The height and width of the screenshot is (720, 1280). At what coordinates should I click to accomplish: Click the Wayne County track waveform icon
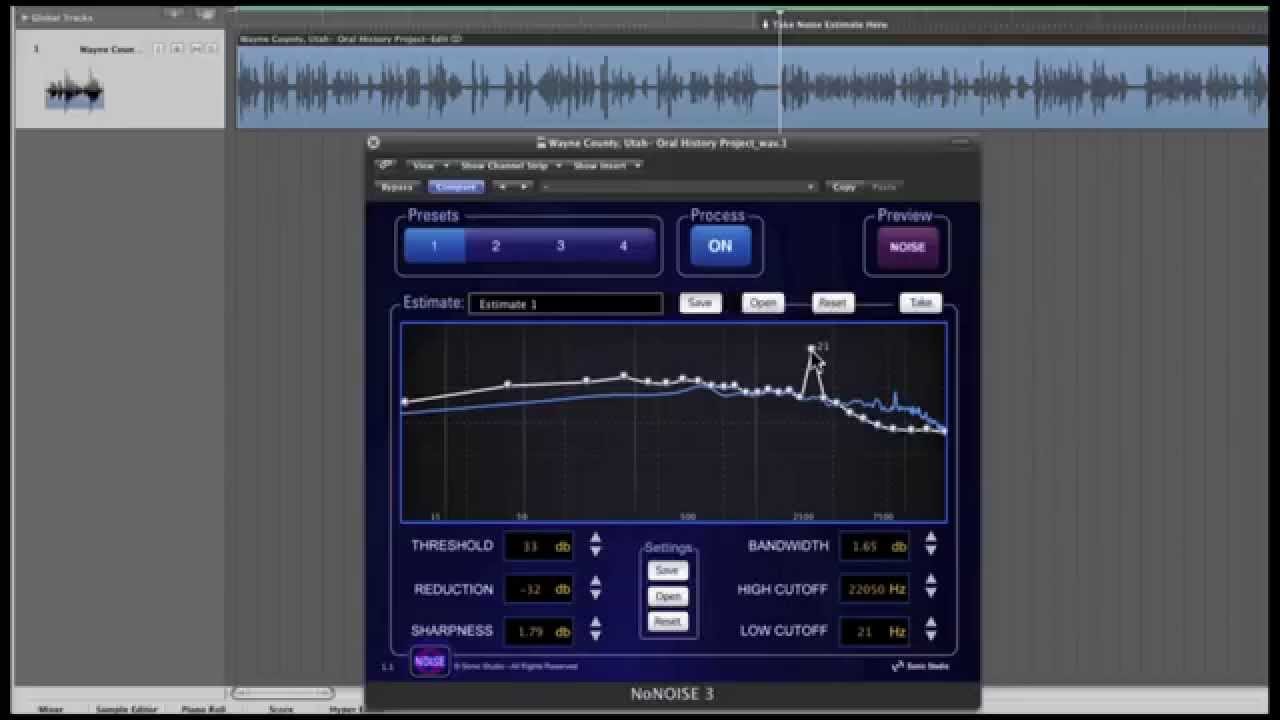click(75, 92)
